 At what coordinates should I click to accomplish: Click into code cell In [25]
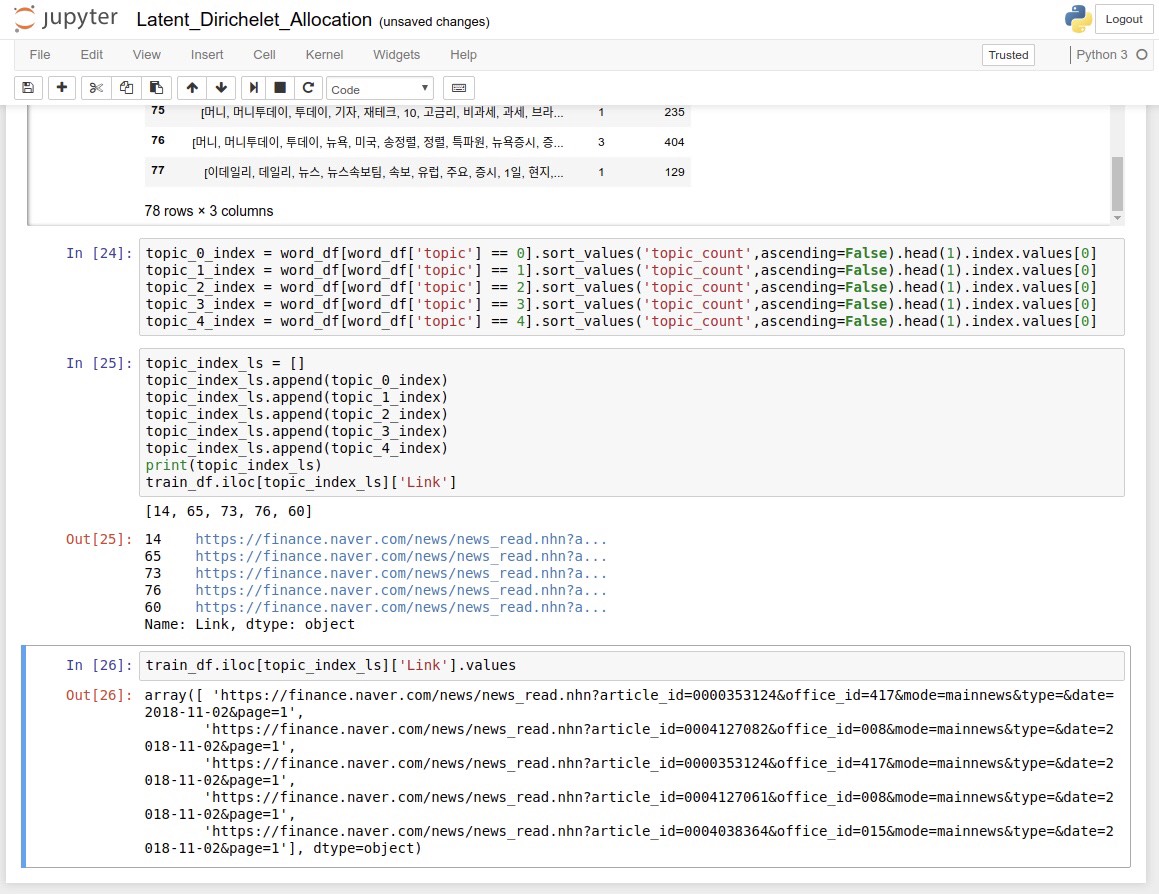(631, 422)
